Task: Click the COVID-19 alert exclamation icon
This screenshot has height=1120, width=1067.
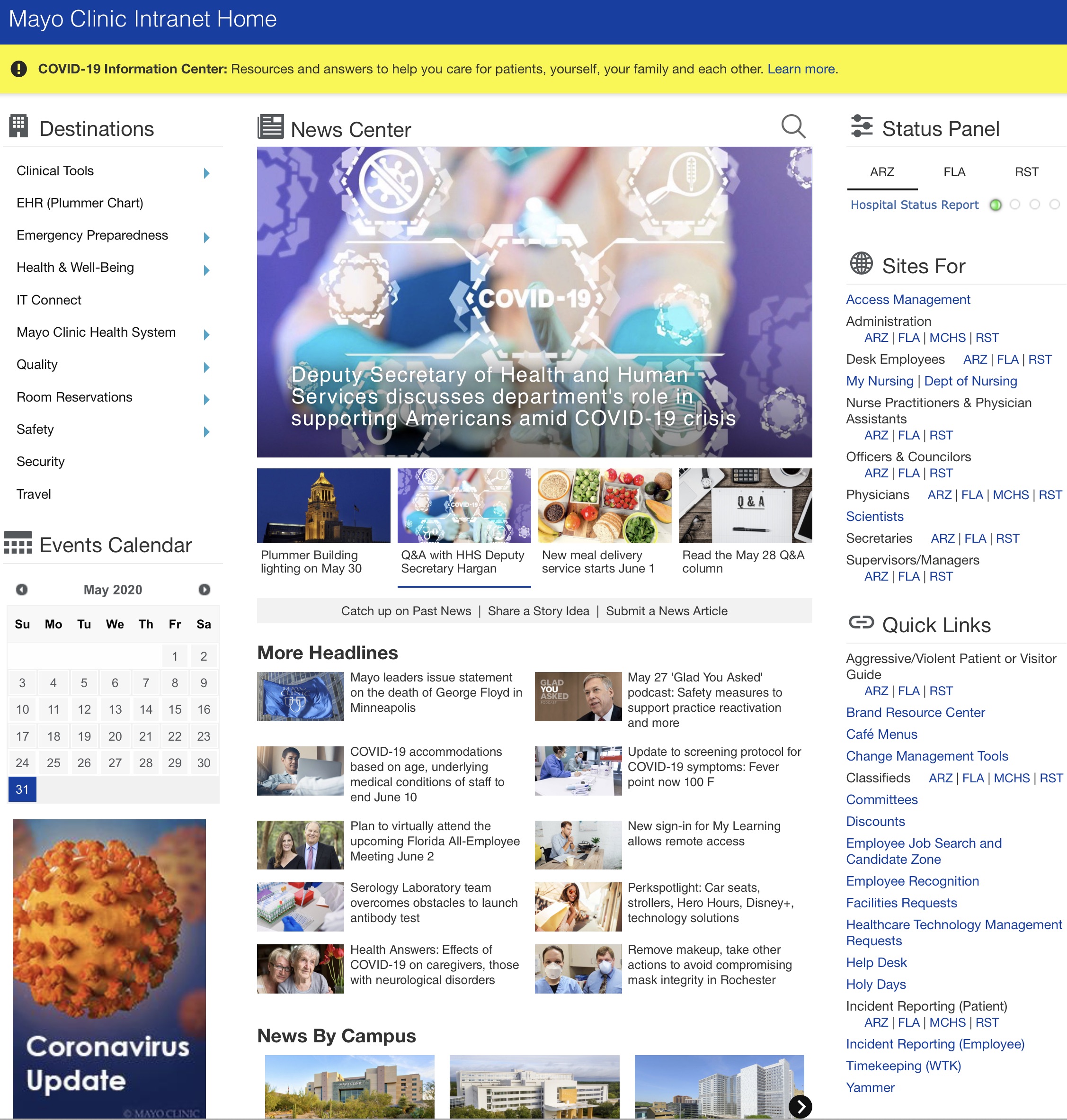Action: coord(19,69)
